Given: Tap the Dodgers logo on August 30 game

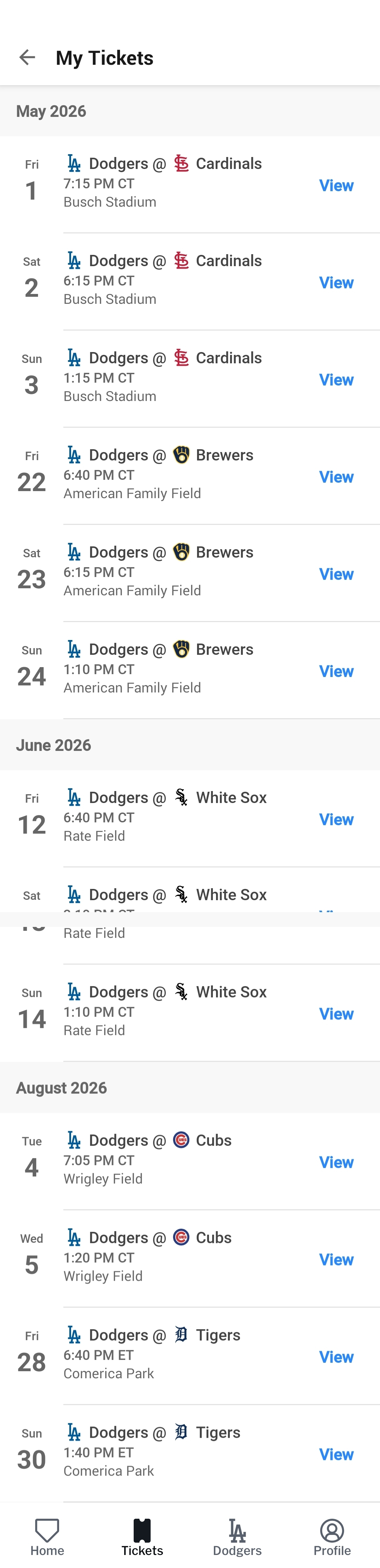Looking at the screenshot, I should (74, 1432).
